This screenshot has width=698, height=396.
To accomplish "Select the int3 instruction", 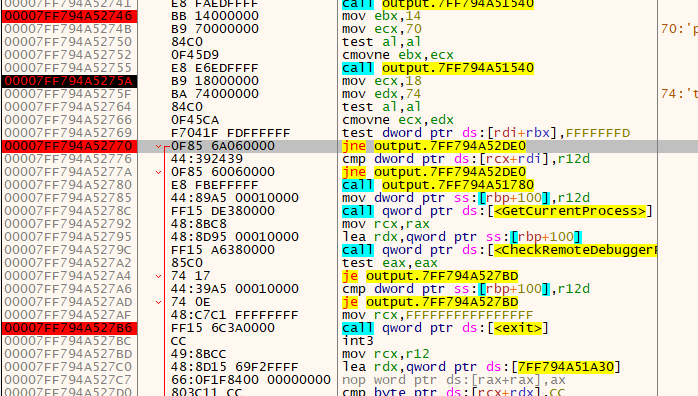I will click(x=358, y=341).
